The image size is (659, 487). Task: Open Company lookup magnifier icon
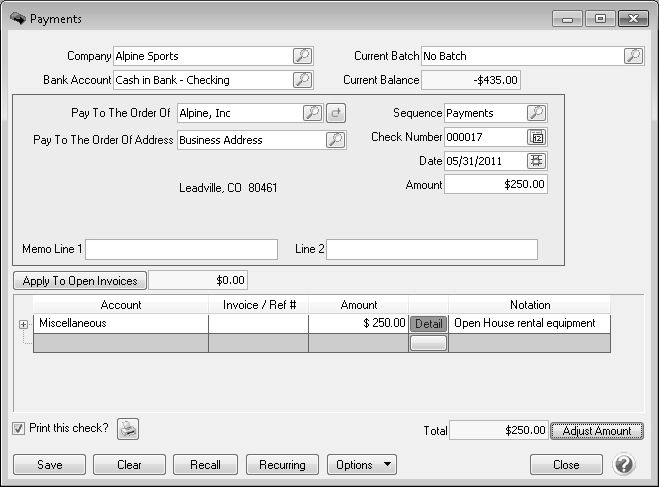(x=302, y=56)
